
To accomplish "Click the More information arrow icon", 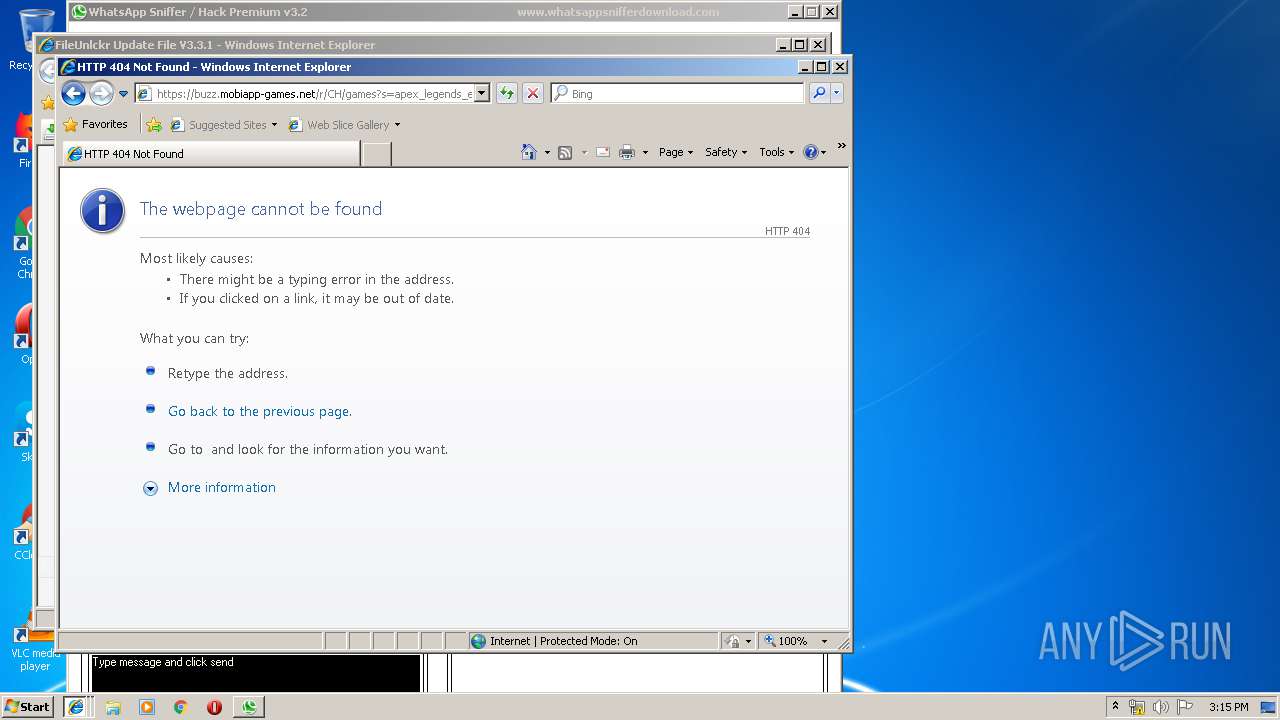I will point(150,488).
